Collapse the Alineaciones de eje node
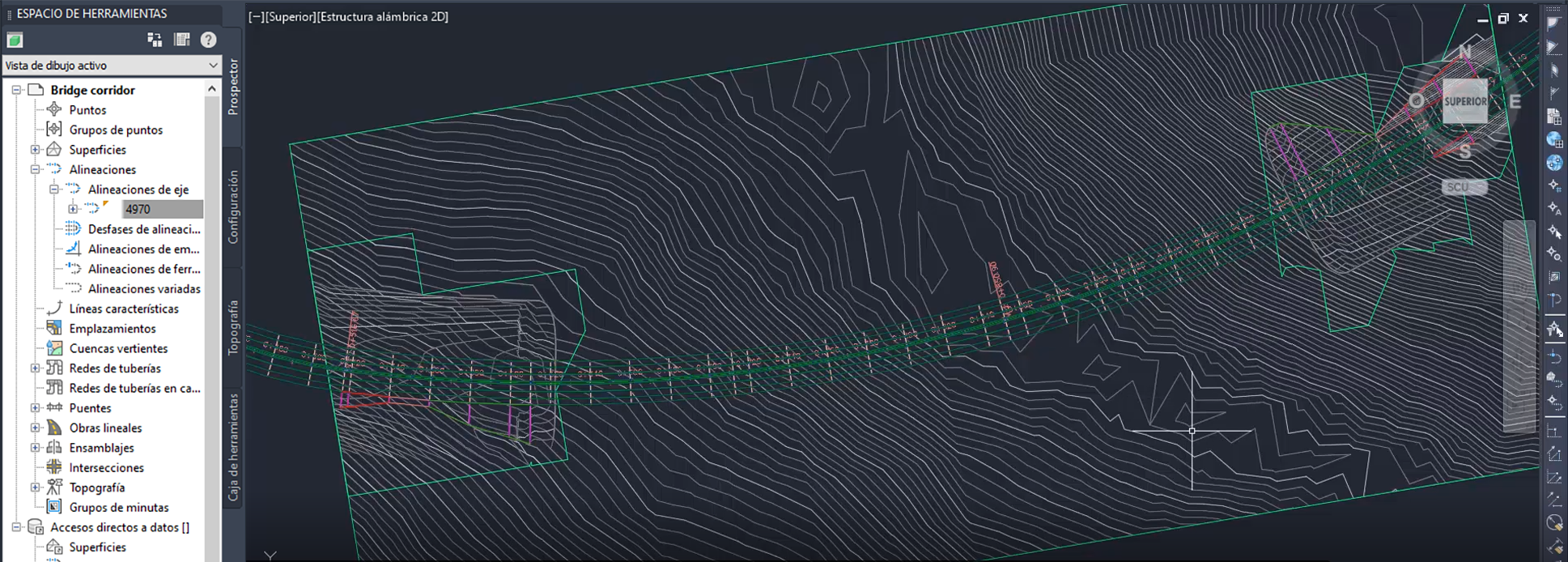Viewport: 1568px width, 562px height. (53, 189)
